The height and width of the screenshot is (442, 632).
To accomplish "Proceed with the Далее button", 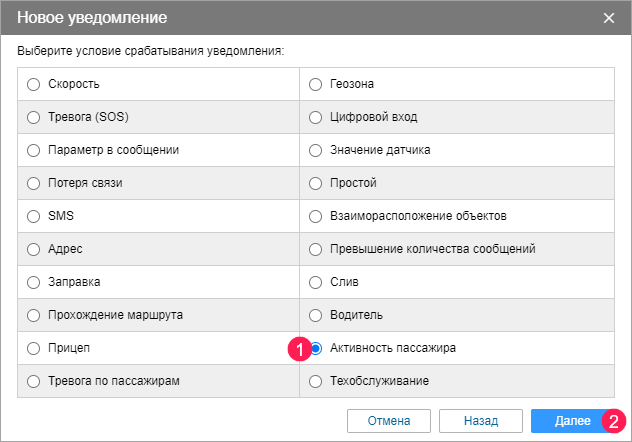I will click(x=572, y=420).
